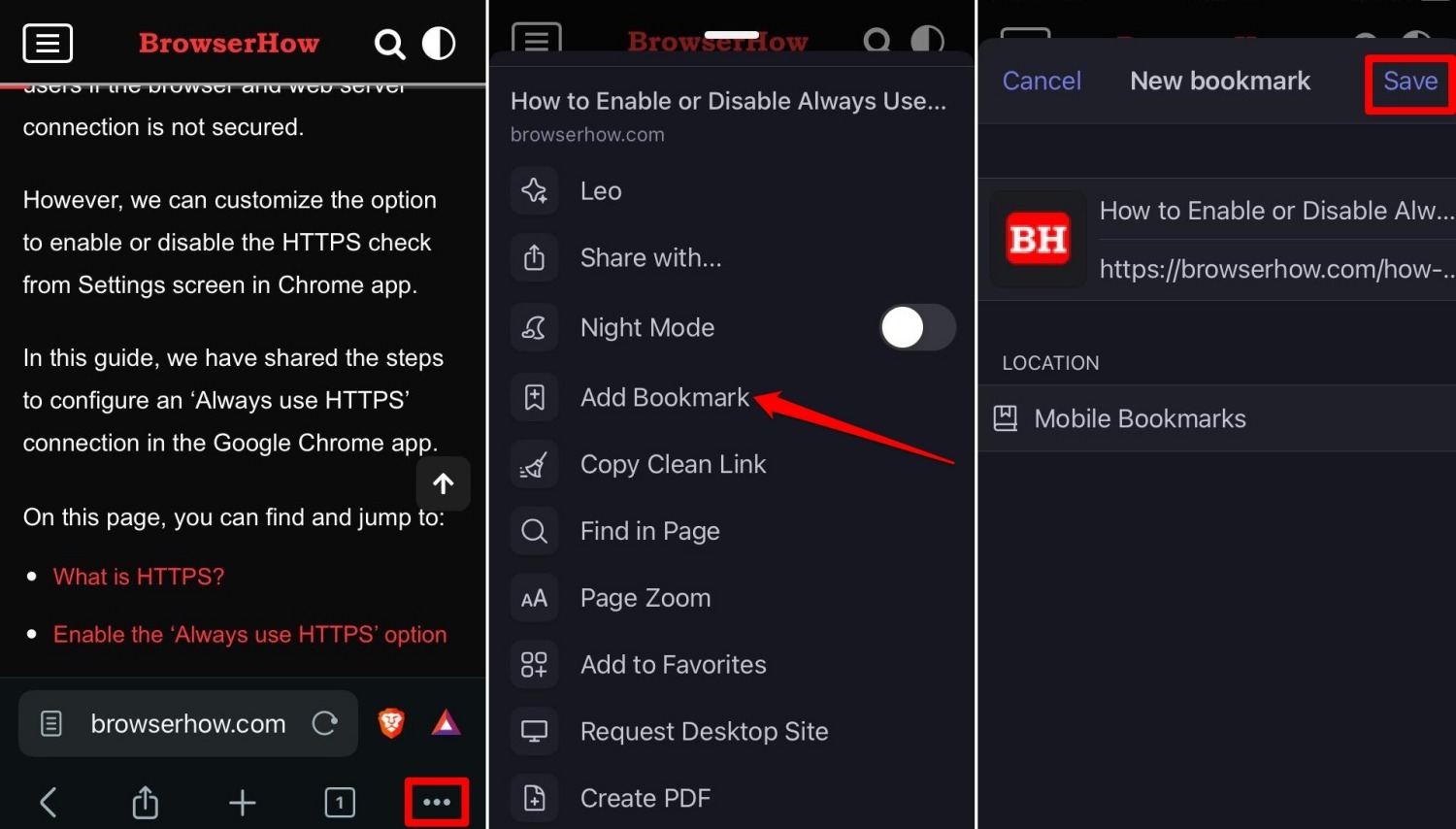The image size is (1456, 829).
Task: Open Find in Page
Action: [733, 532]
